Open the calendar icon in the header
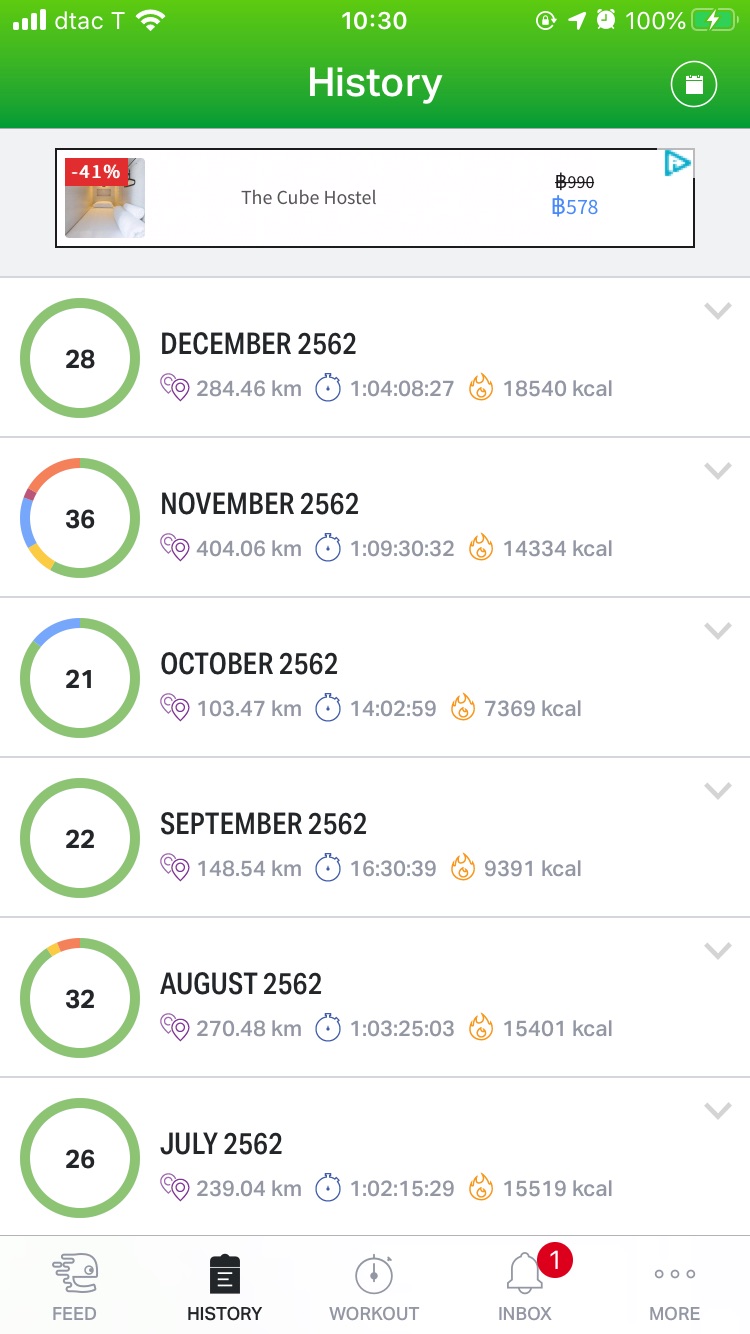Screen dimensions: 750x1334 694,85
